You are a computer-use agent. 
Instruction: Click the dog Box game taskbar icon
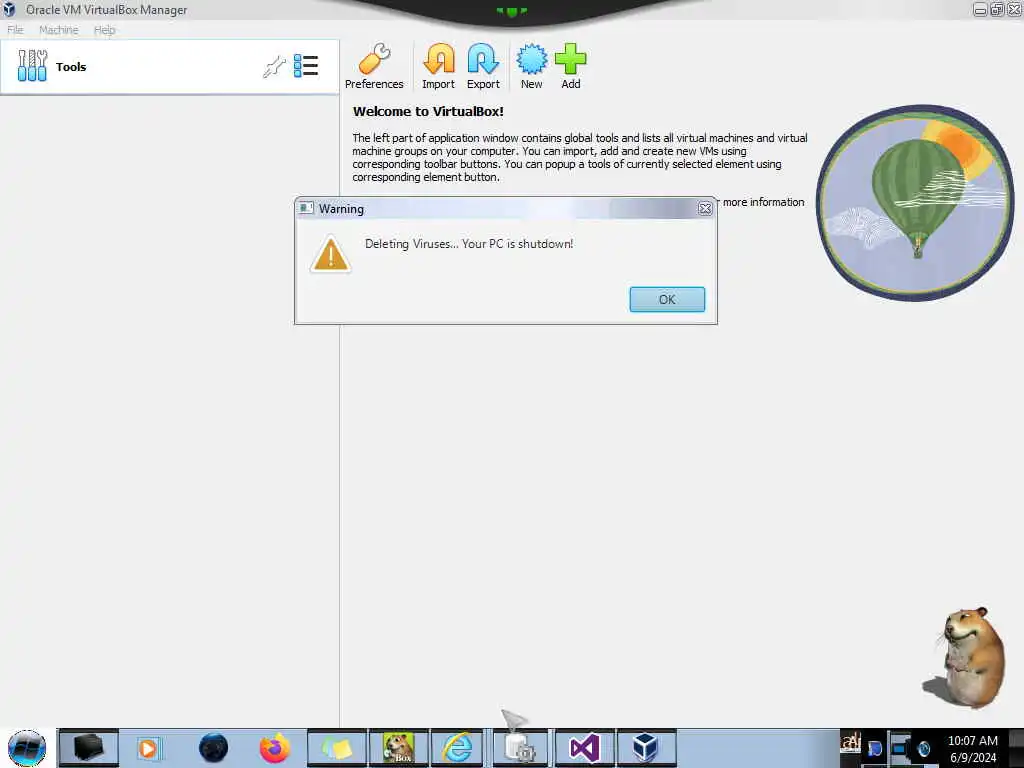point(398,748)
